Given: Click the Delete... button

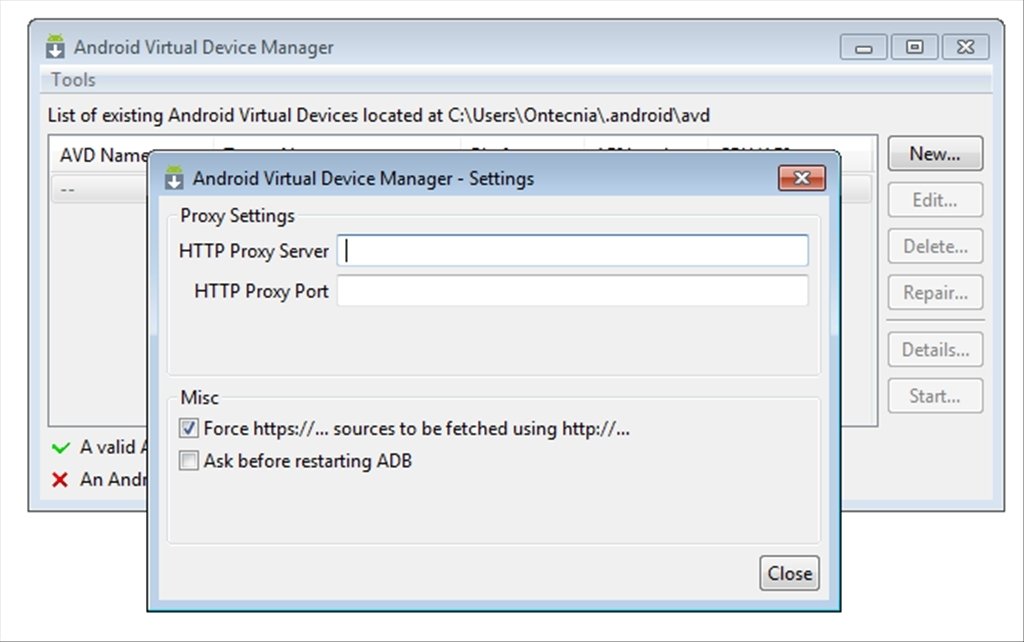Looking at the screenshot, I should (935, 246).
